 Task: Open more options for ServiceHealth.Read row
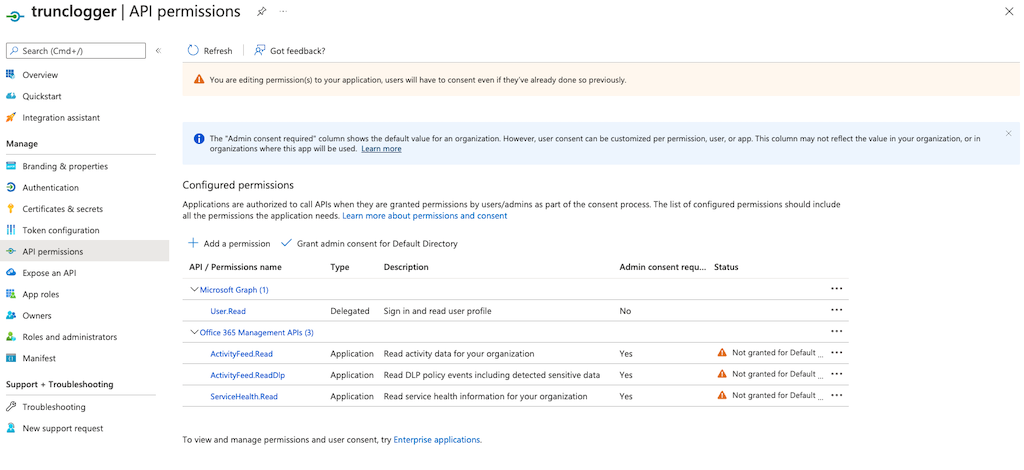837,396
